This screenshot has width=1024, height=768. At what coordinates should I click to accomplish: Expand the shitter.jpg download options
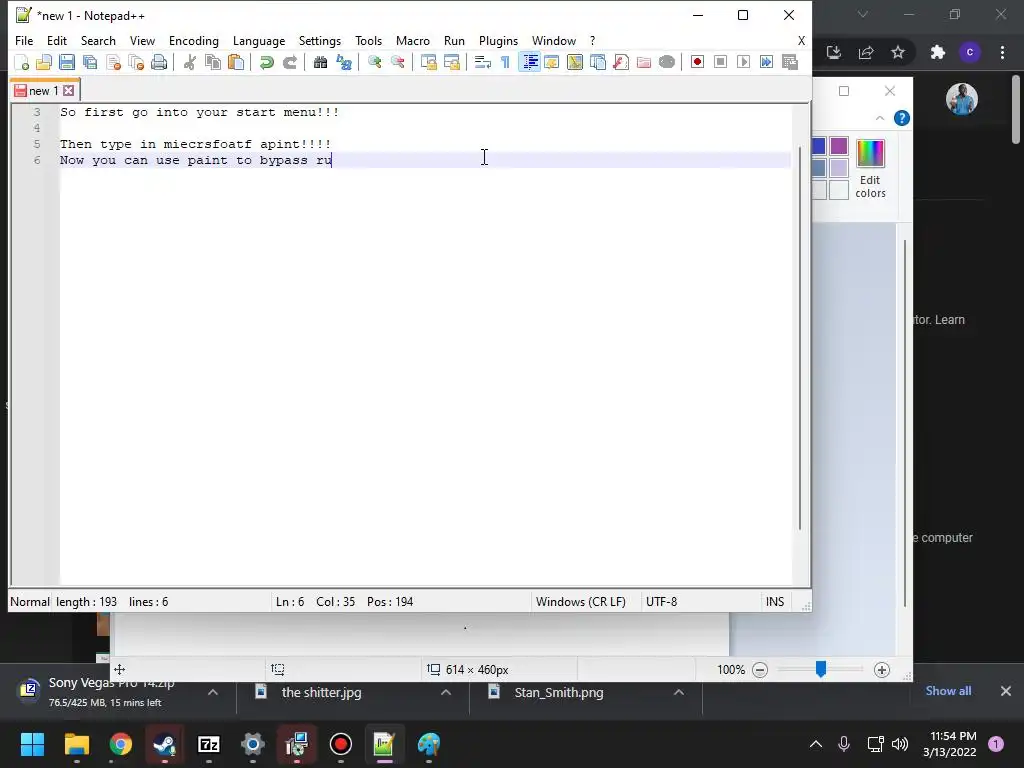446,692
